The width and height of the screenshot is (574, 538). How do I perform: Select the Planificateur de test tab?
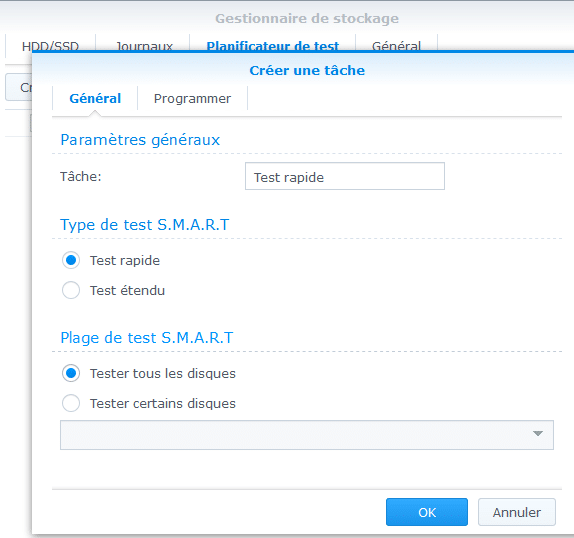(273, 45)
